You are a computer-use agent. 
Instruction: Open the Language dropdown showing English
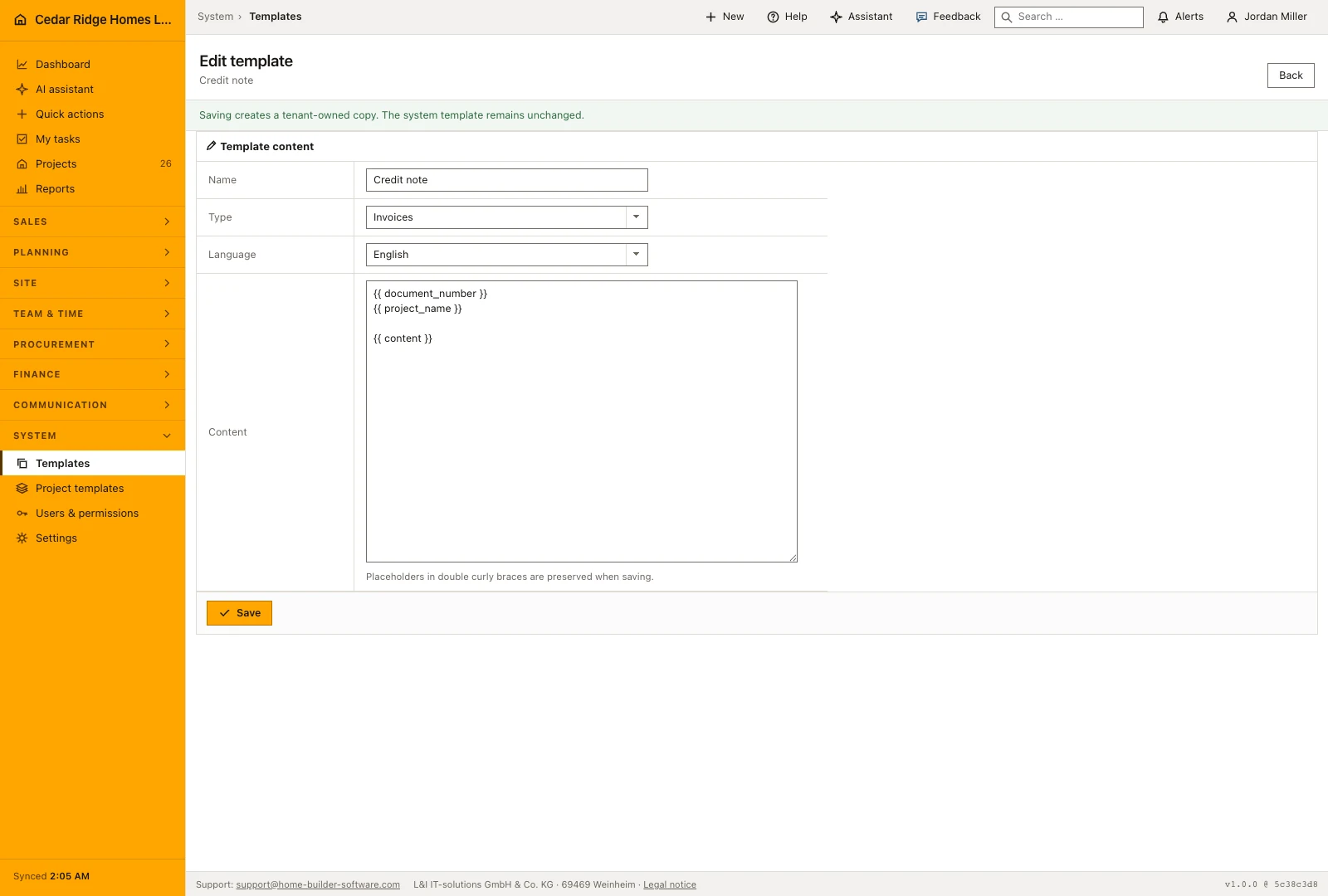pos(506,255)
